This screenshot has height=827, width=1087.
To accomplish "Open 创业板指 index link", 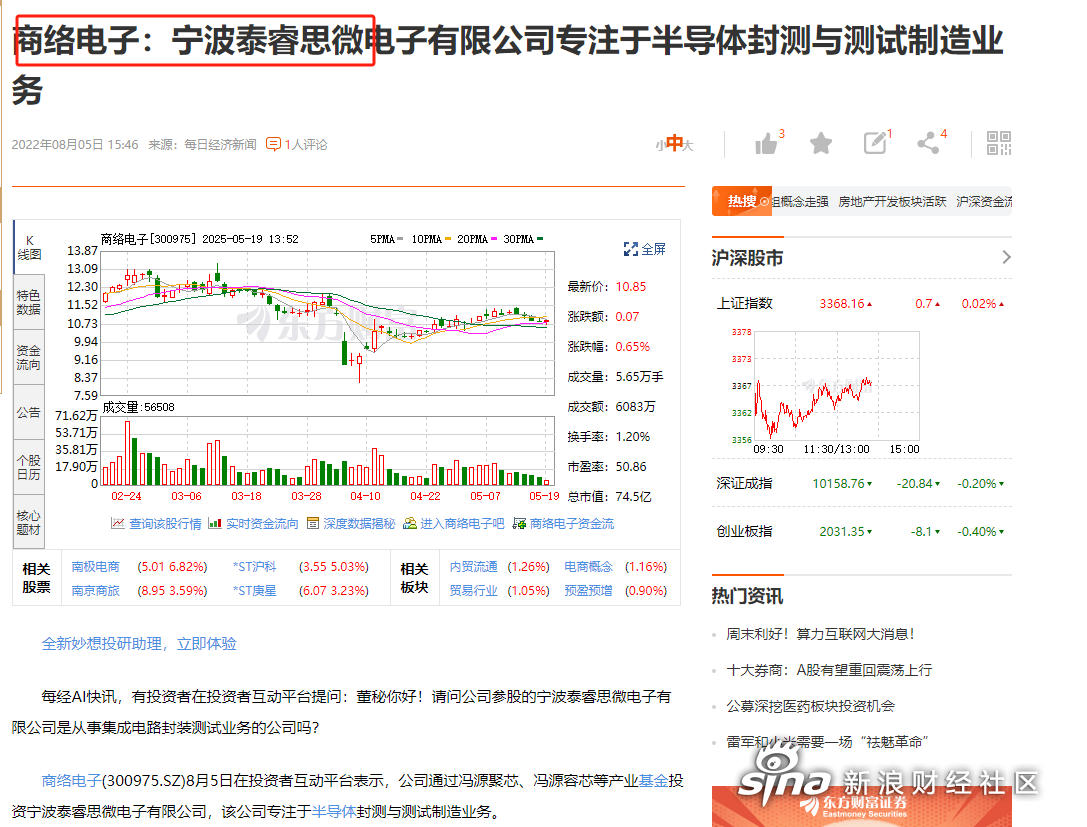I will click(745, 532).
